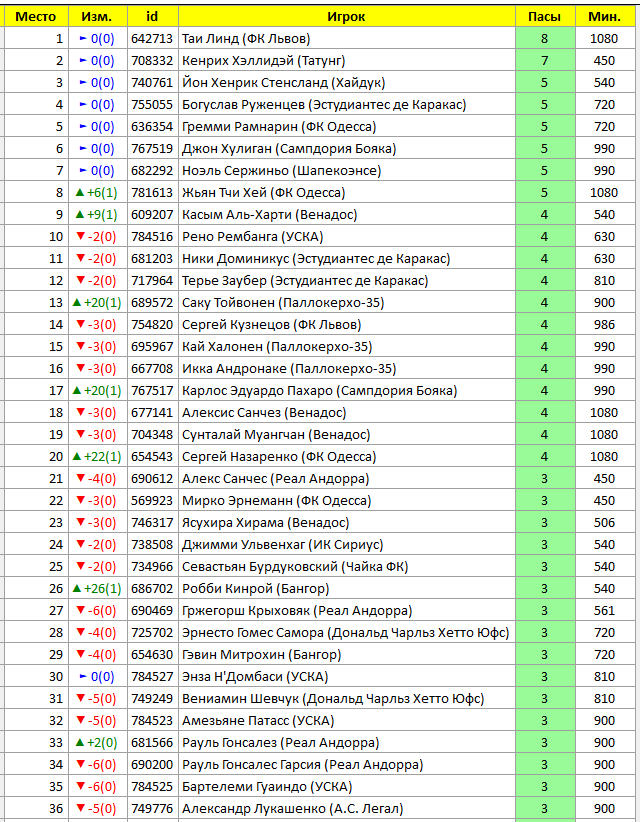Screen dimensions: 640x822
Task: Select player 'Эрнесто Гомес Самора (Дональд Чарльз Хетто Юфс)'
Action: pos(346,633)
